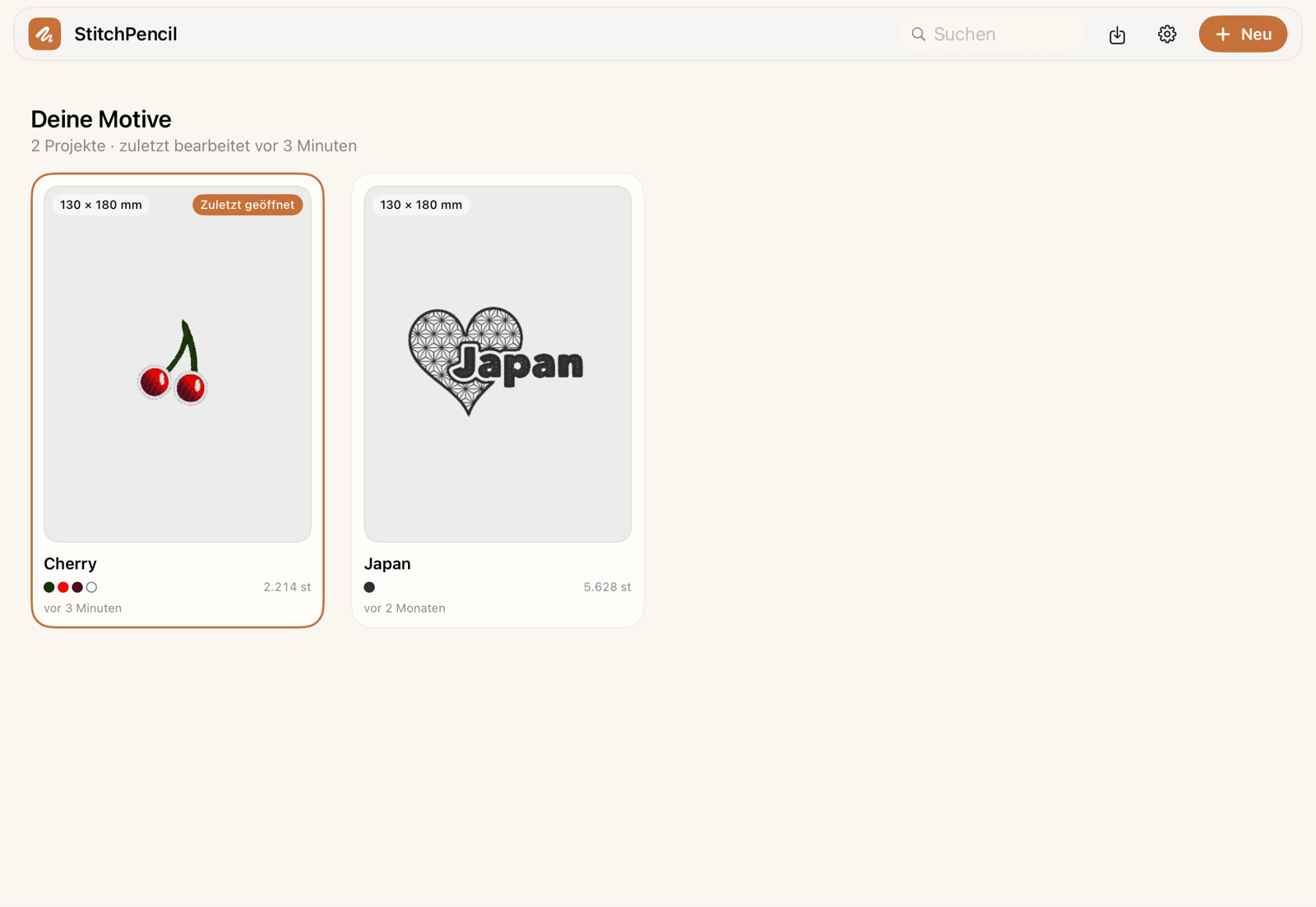Open the import download icon

pyautogui.click(x=1117, y=35)
